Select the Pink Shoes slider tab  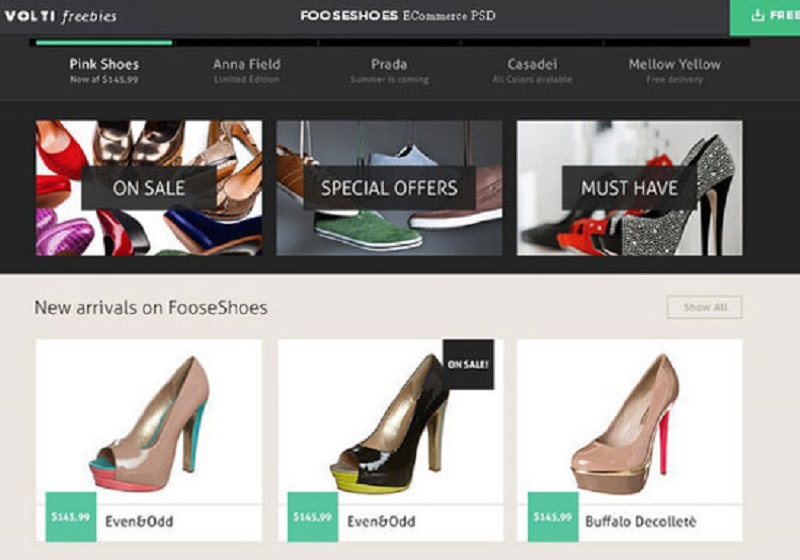104,70
